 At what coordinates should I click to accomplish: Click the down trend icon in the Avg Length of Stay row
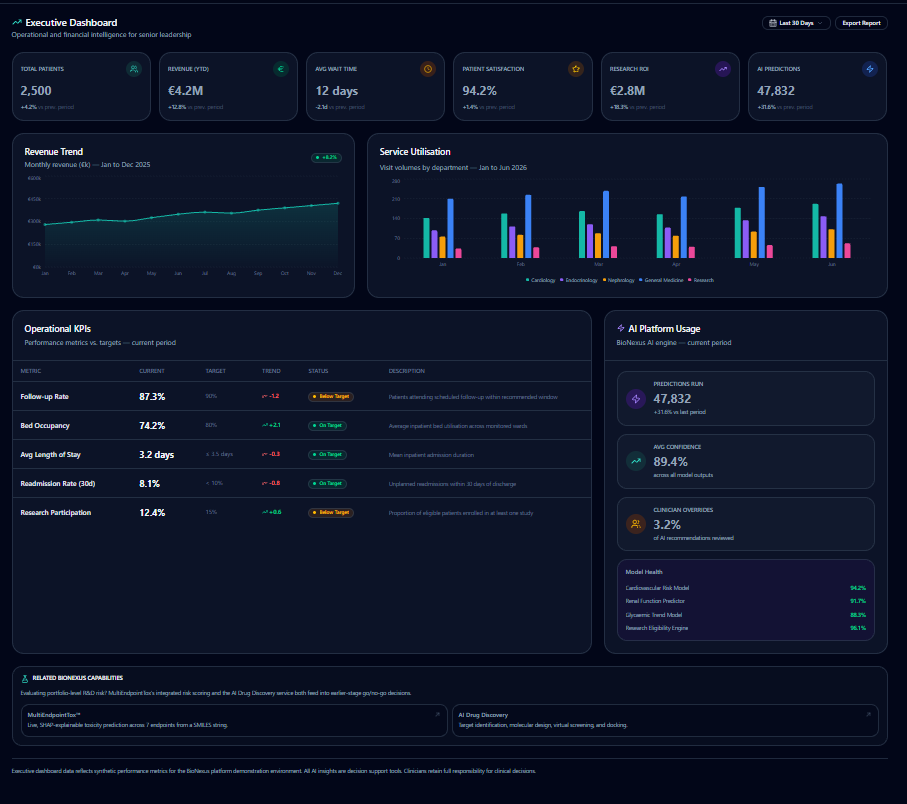coord(264,454)
